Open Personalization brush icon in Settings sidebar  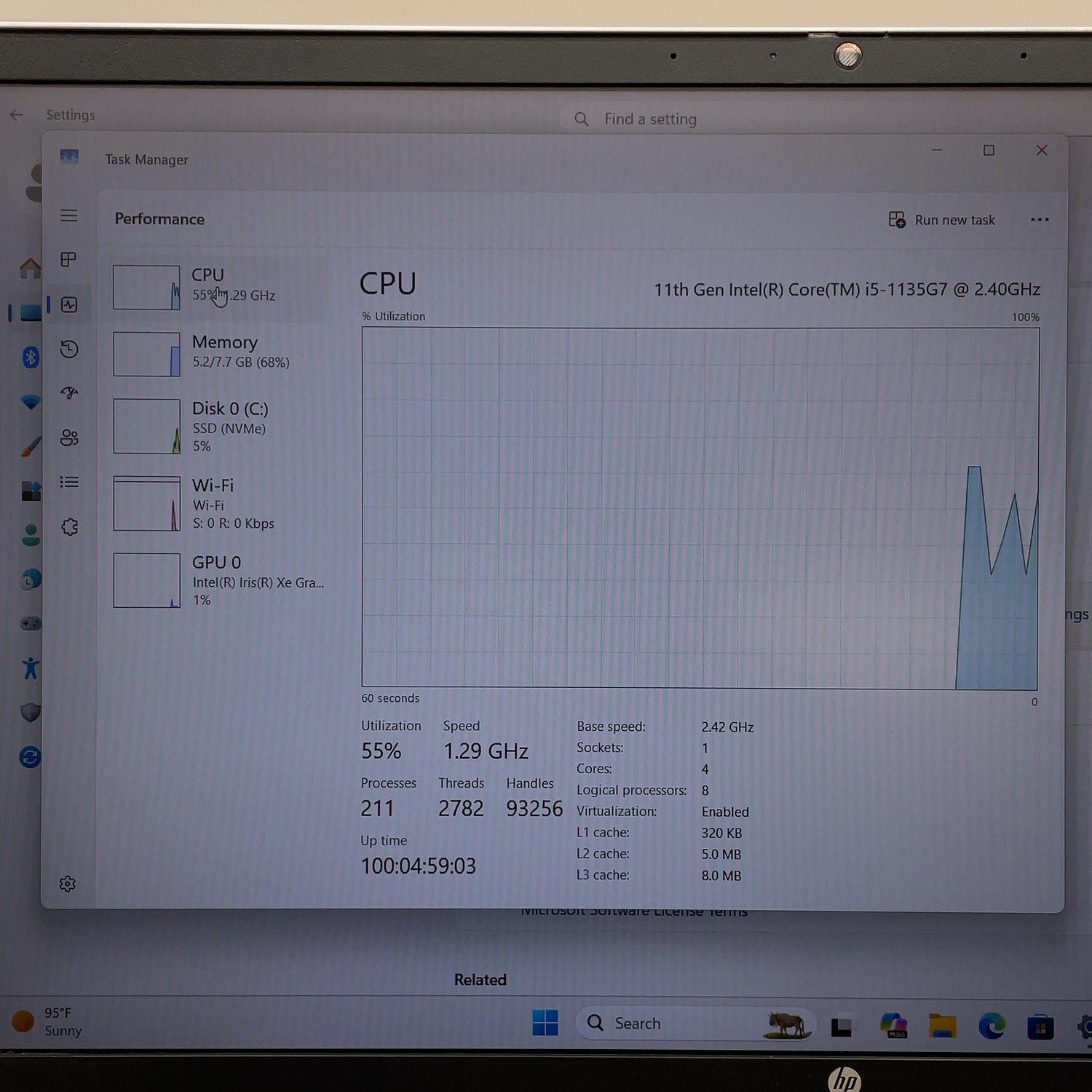(30, 446)
